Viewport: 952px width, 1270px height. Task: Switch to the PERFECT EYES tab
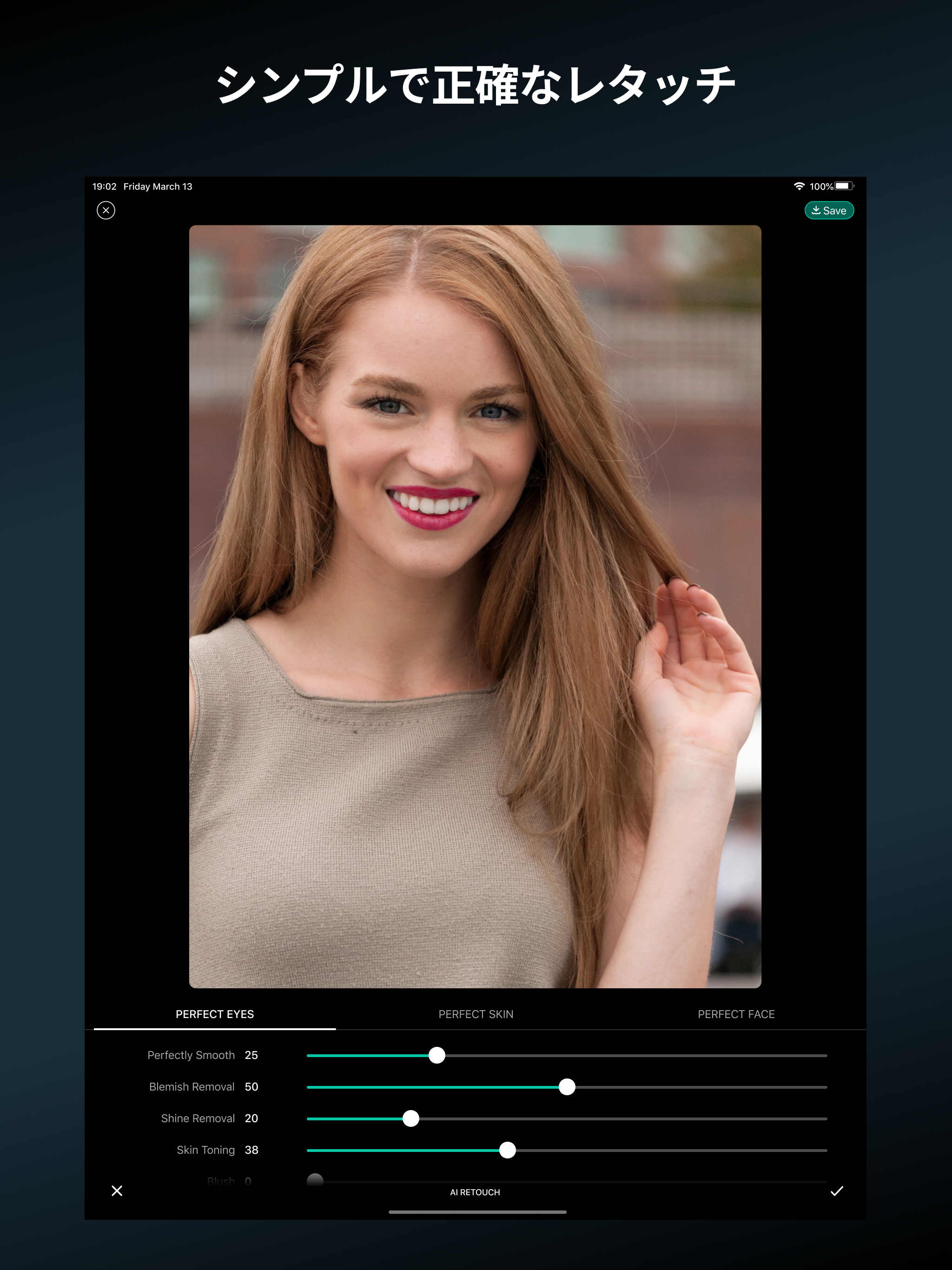click(215, 1014)
